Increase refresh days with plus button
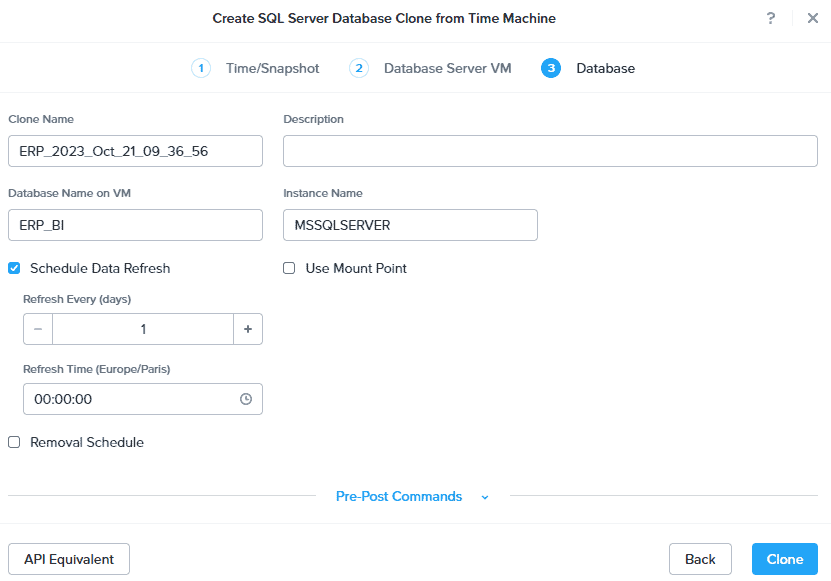831x581 pixels. [x=248, y=329]
